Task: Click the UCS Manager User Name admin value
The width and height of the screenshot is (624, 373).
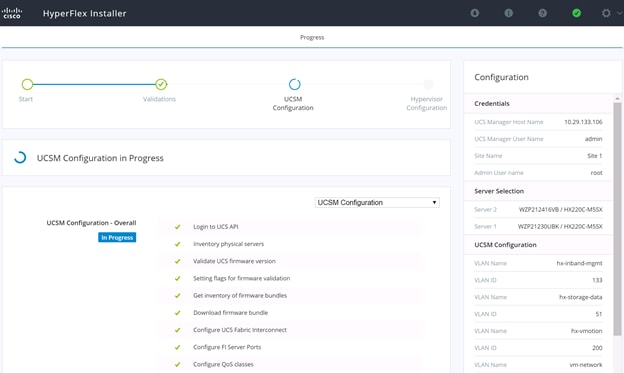Action: click(593, 139)
